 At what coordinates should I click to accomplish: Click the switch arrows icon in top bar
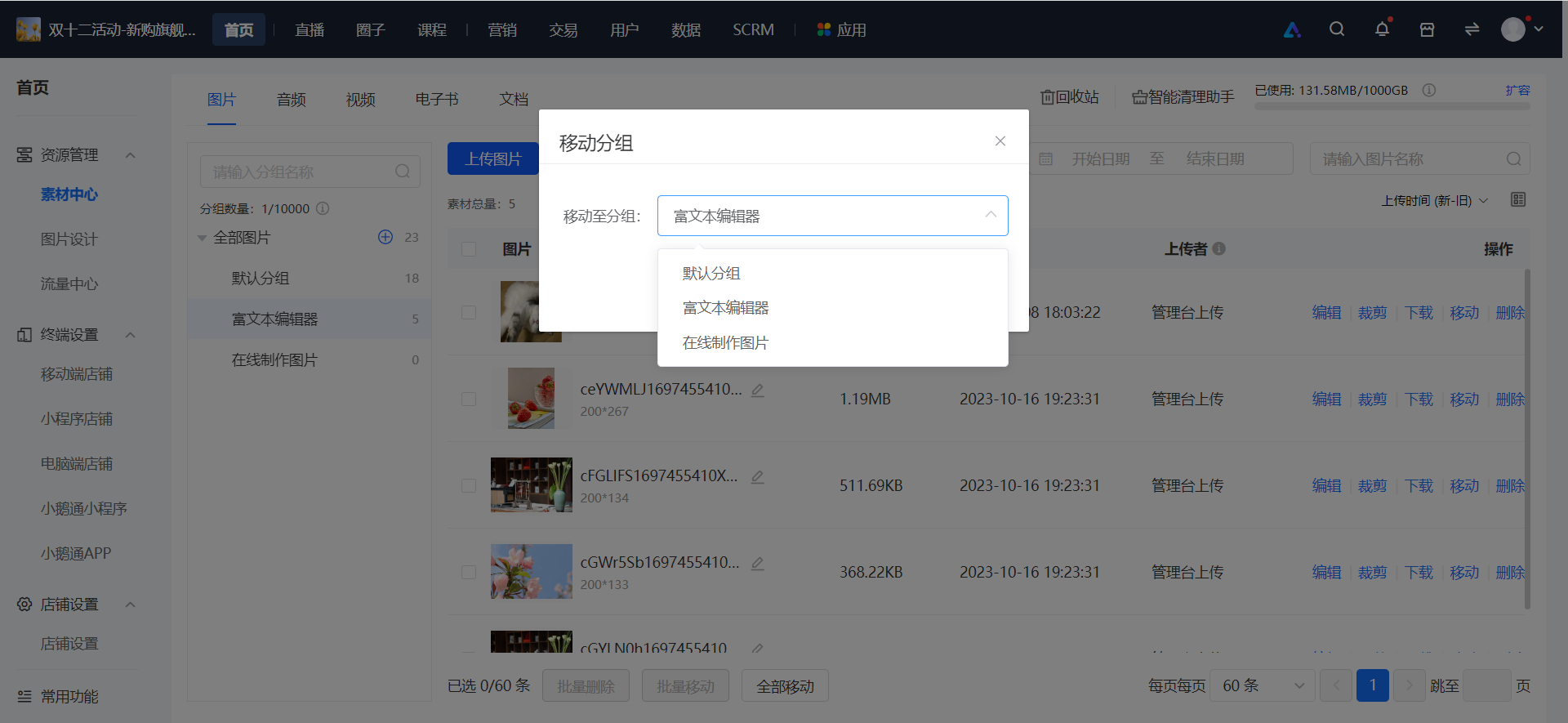[1472, 29]
